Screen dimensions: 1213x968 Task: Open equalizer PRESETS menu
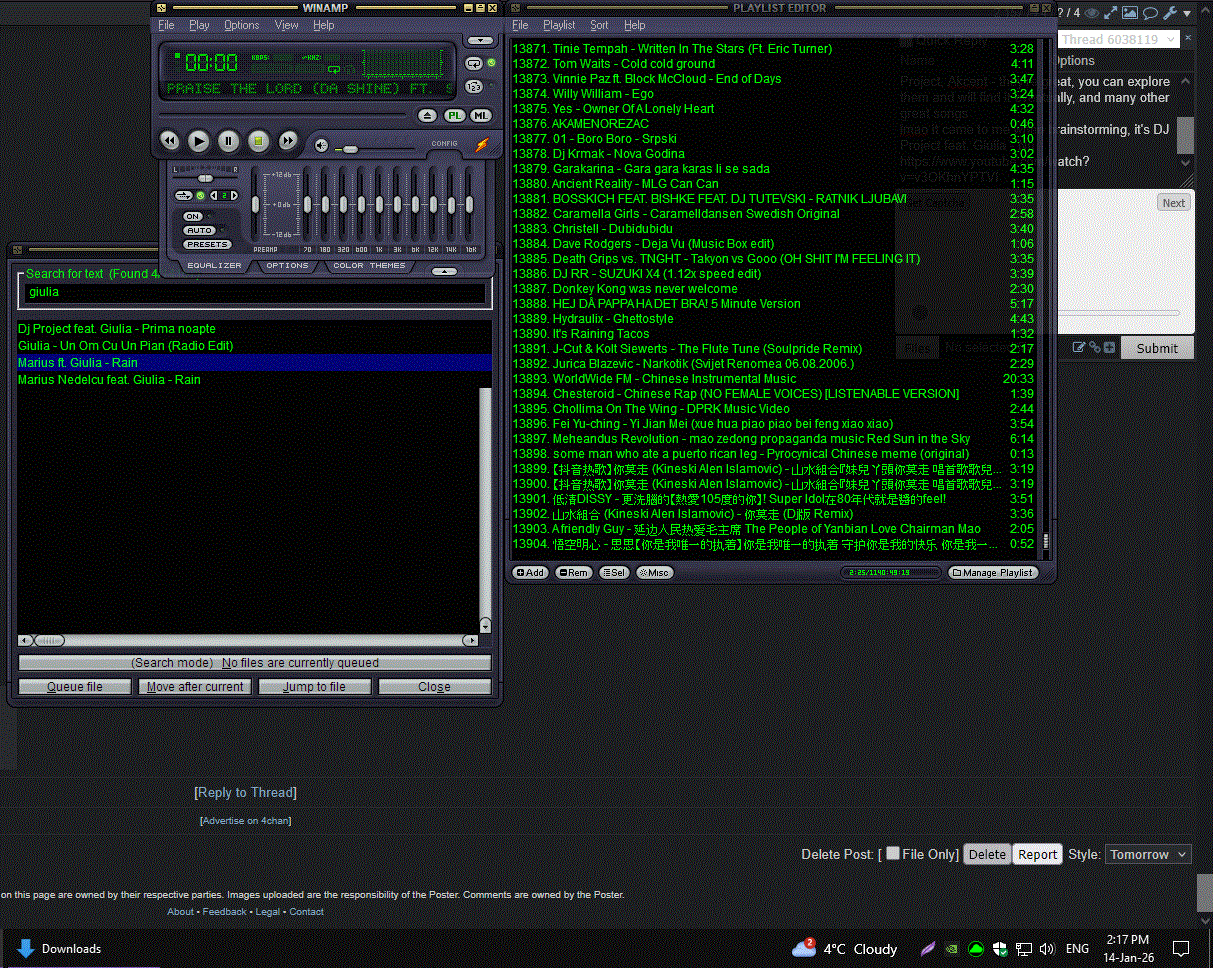207,244
